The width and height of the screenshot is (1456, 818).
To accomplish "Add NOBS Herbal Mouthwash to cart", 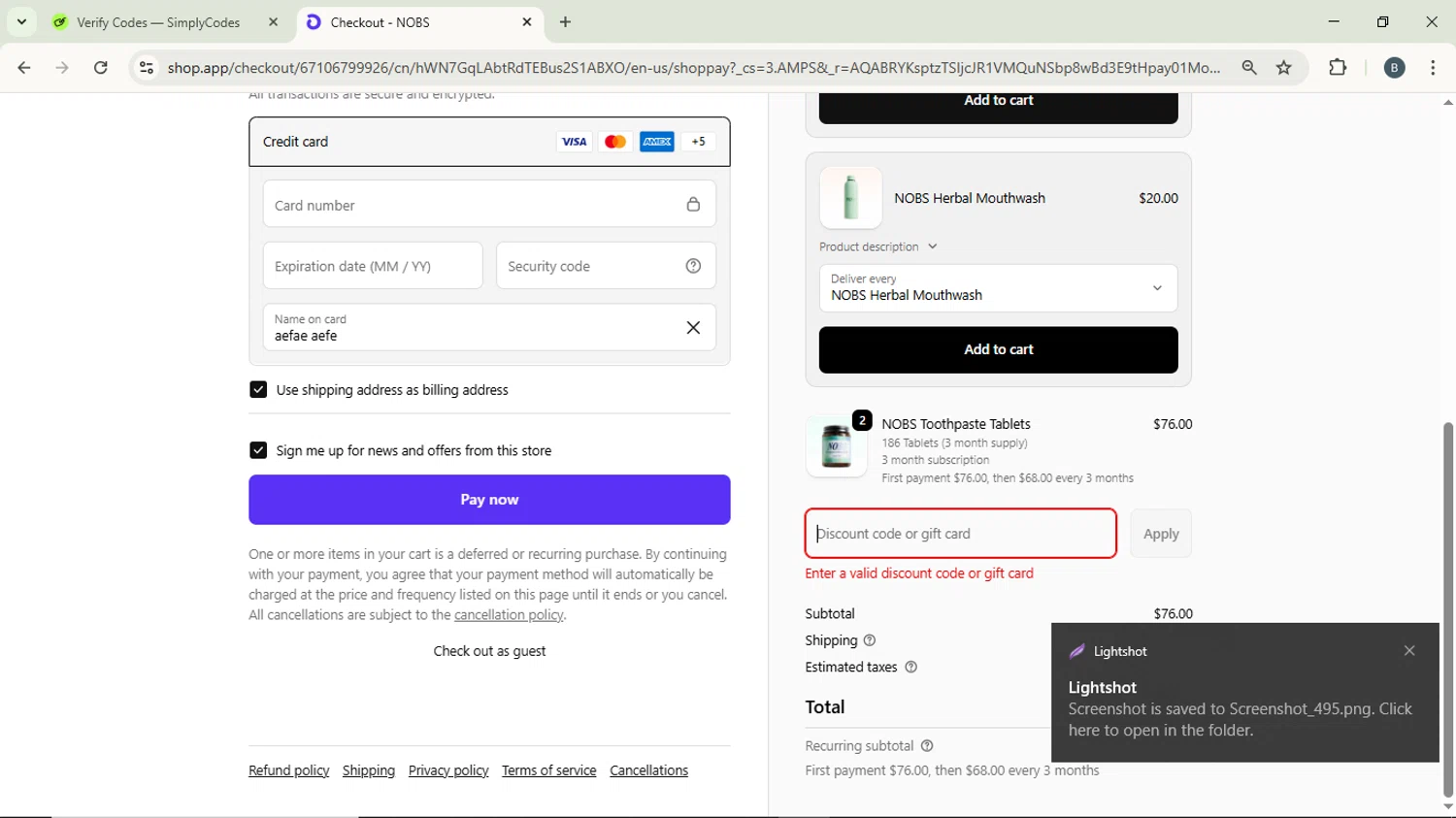I will tap(998, 349).
